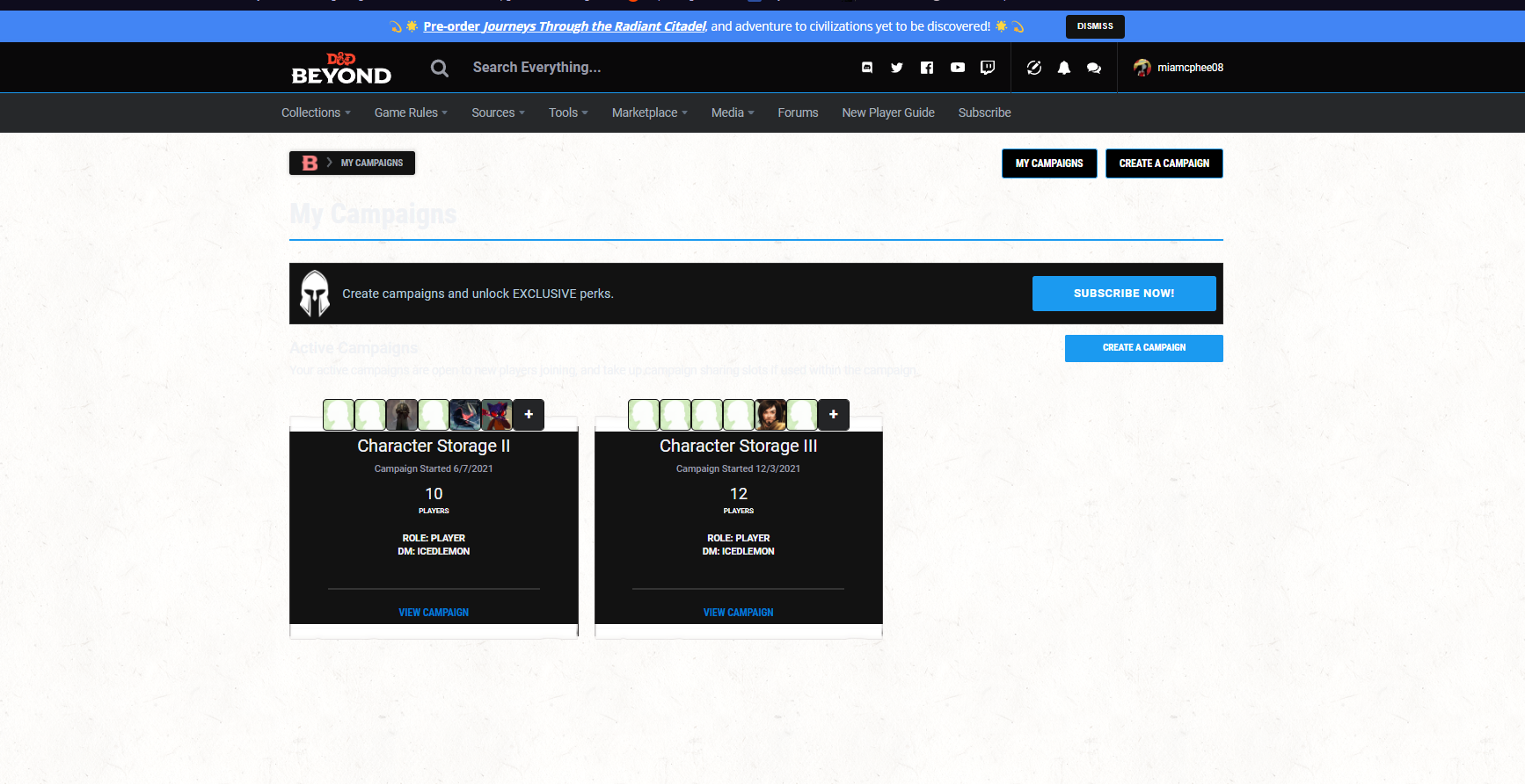This screenshot has height=784, width=1525.
Task: Select red-purple character portrait in Character Storage II
Action: pos(497,415)
